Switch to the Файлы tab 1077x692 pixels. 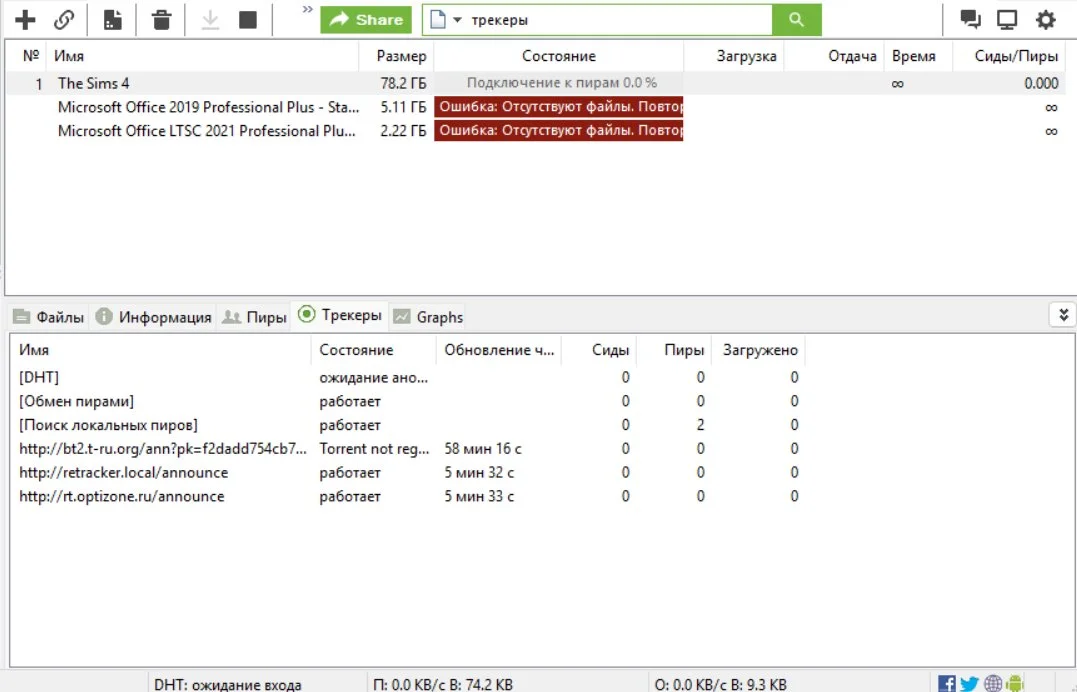pyautogui.click(x=49, y=317)
